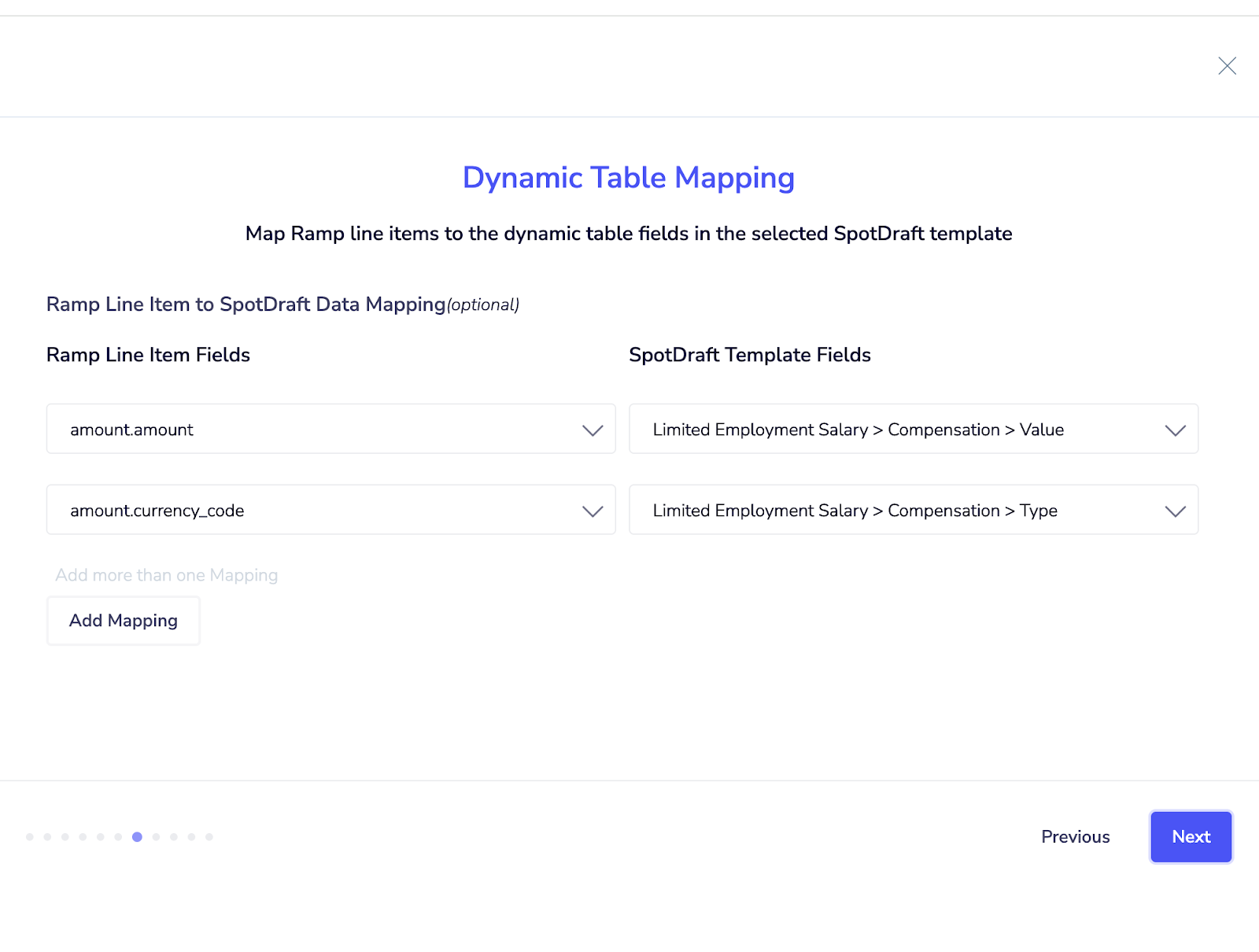Proceed with the blue Next button
The image size is (1259, 952).
(1191, 837)
